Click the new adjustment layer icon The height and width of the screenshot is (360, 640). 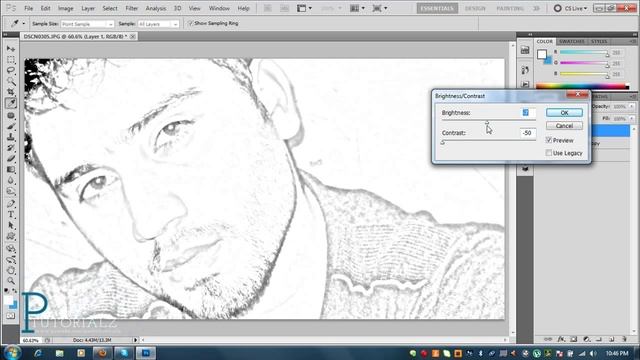coord(587,339)
